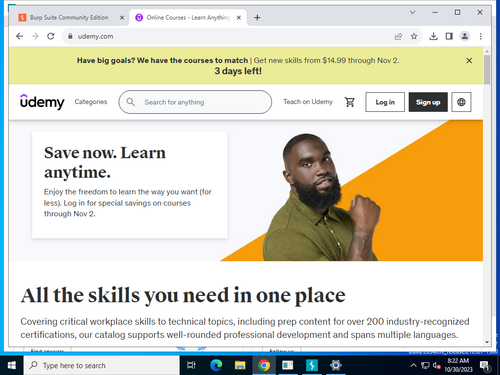This screenshot has width=500, height=375.
Task: Launch Microsoft Edge from the taskbar
Action: pyautogui.click(x=216, y=365)
